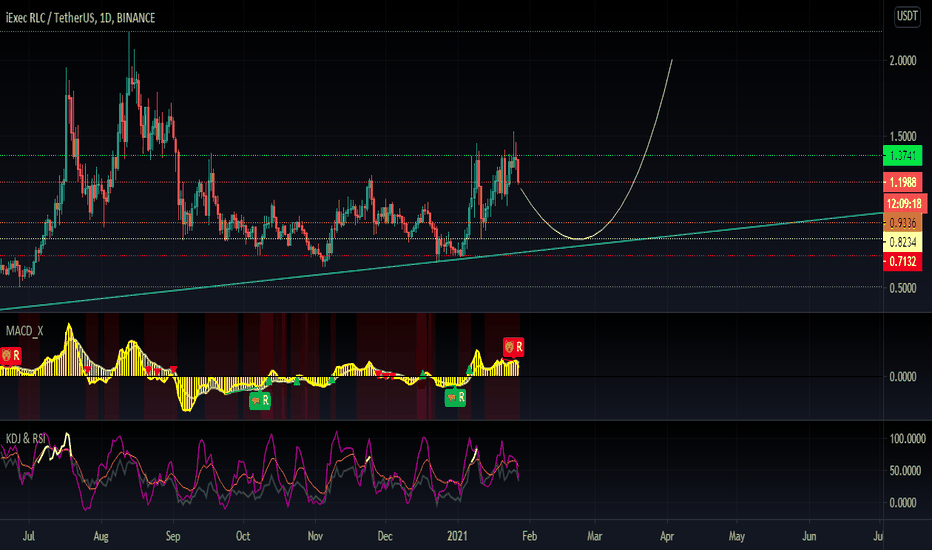The height and width of the screenshot is (550, 932).
Task: Click the Dec label on time axis
Action: [385, 536]
